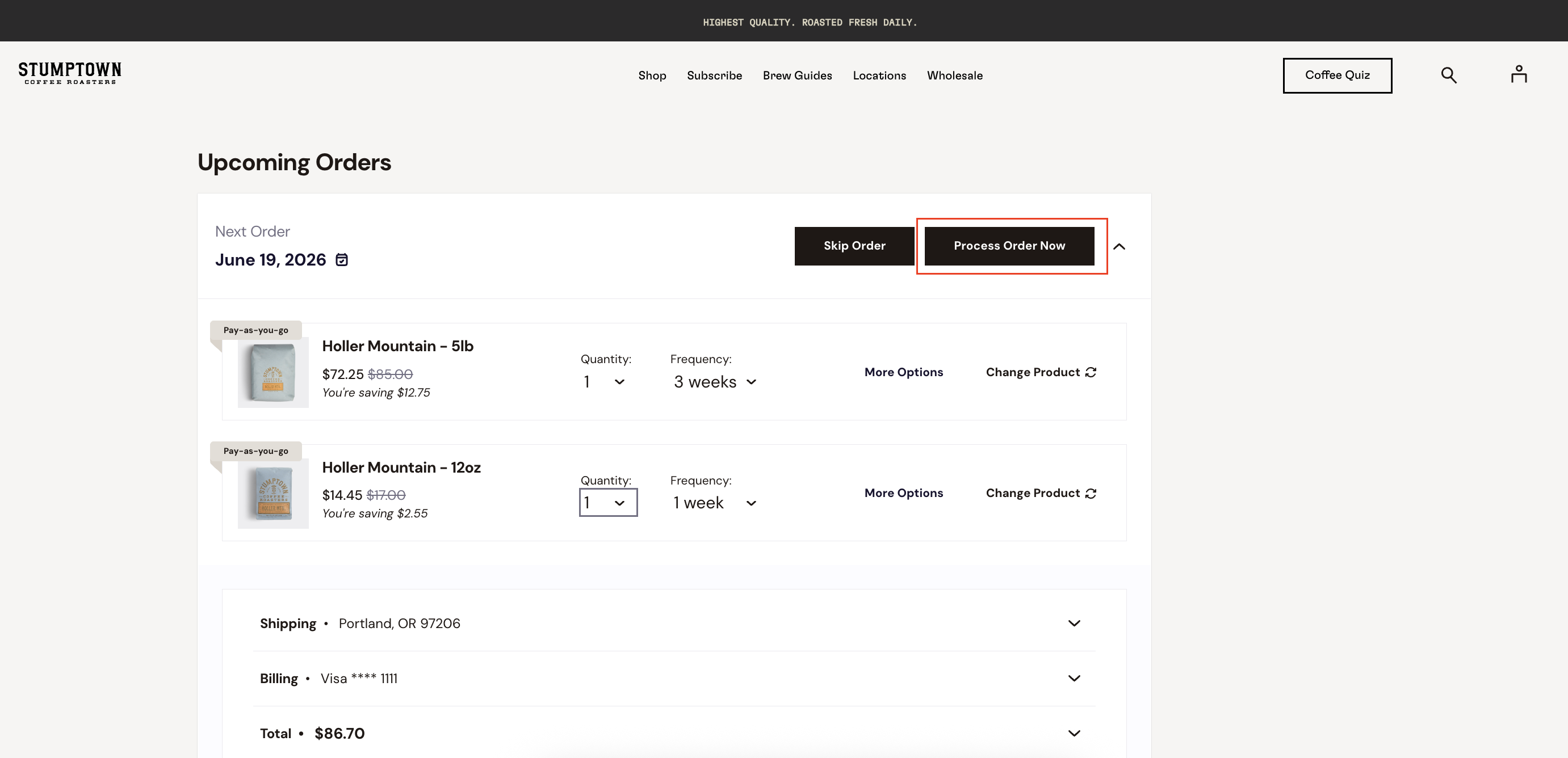Click the Holler Mountain 5lb bag thumbnail
The image size is (1568, 758).
click(272, 372)
